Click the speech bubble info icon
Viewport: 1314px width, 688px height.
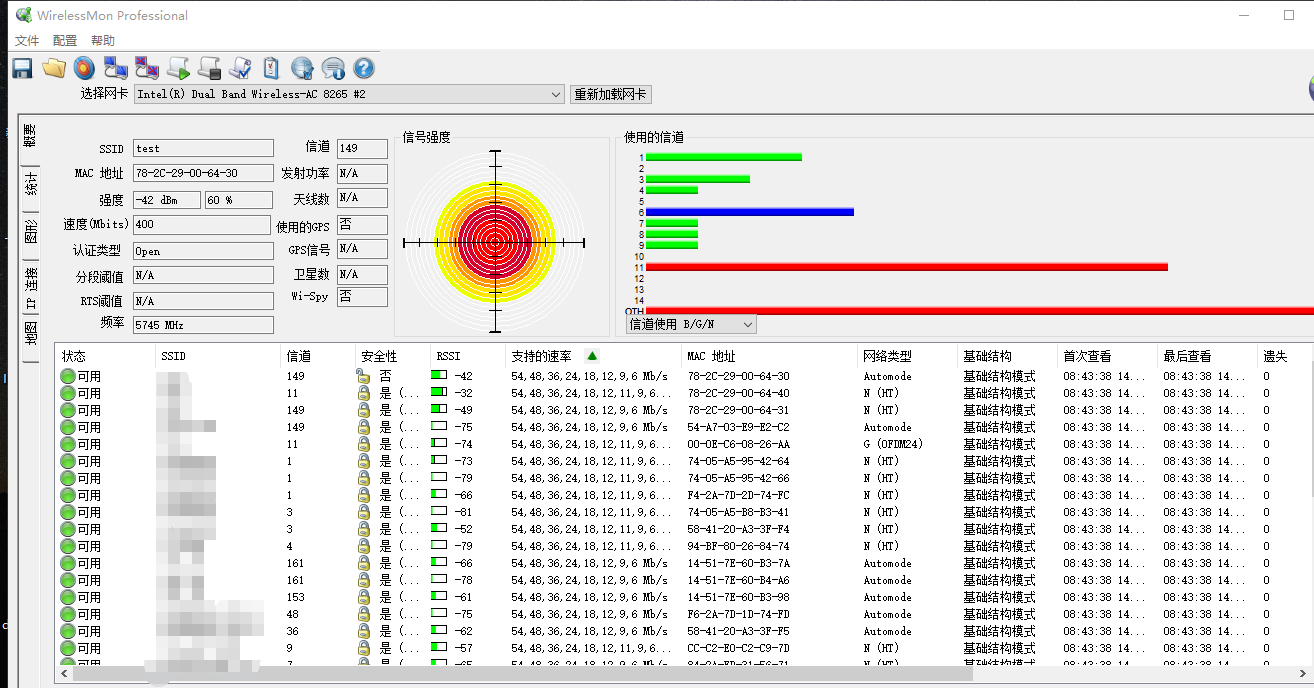click(x=333, y=68)
